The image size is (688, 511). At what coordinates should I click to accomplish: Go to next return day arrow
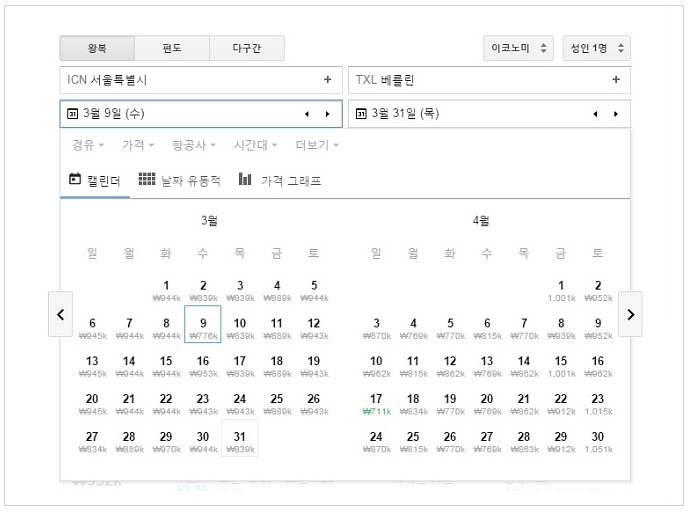point(616,114)
